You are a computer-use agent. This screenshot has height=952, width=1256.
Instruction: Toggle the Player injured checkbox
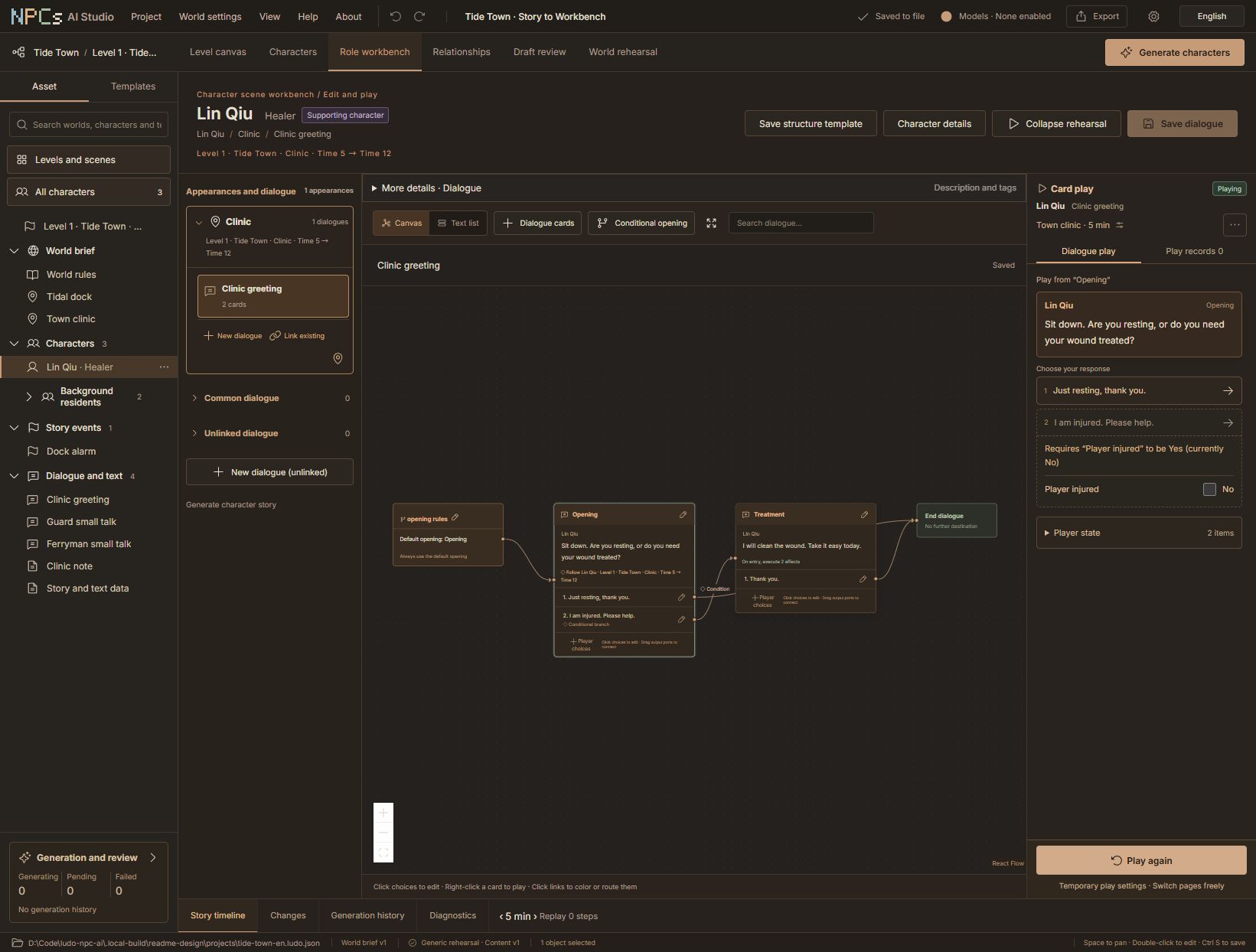(1209, 489)
